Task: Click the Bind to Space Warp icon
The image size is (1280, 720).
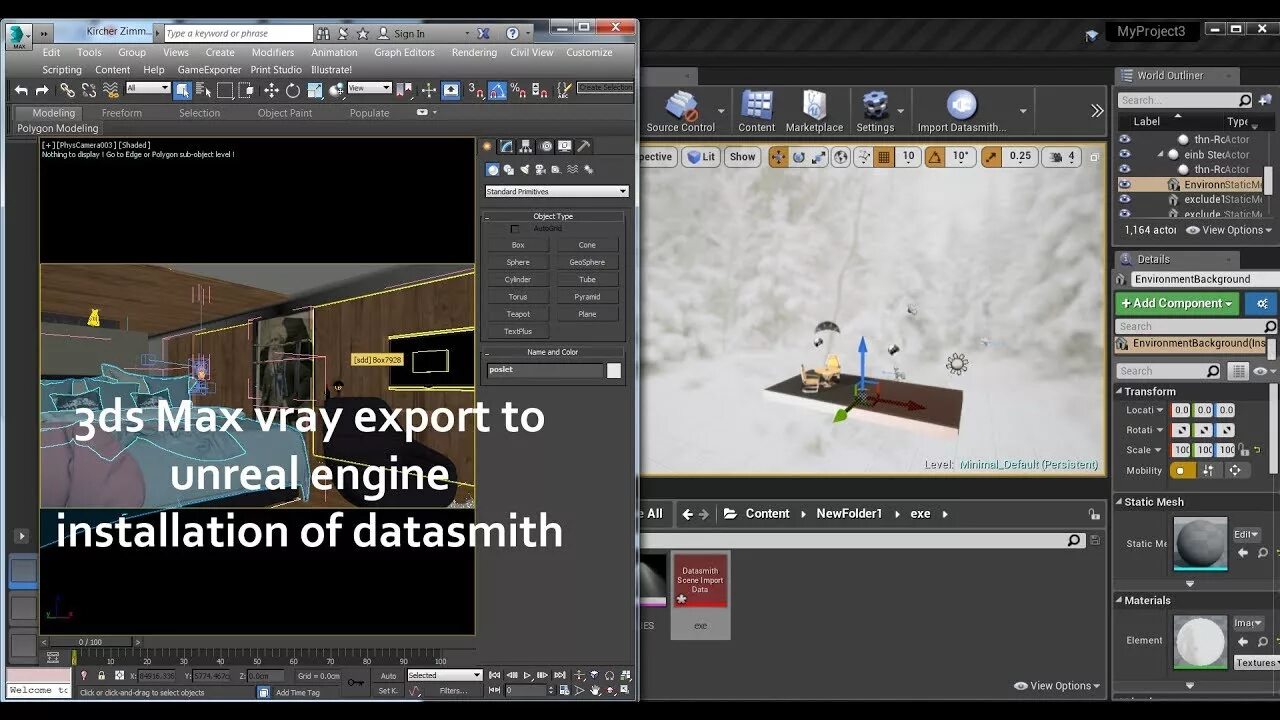Action: pyautogui.click(x=109, y=90)
